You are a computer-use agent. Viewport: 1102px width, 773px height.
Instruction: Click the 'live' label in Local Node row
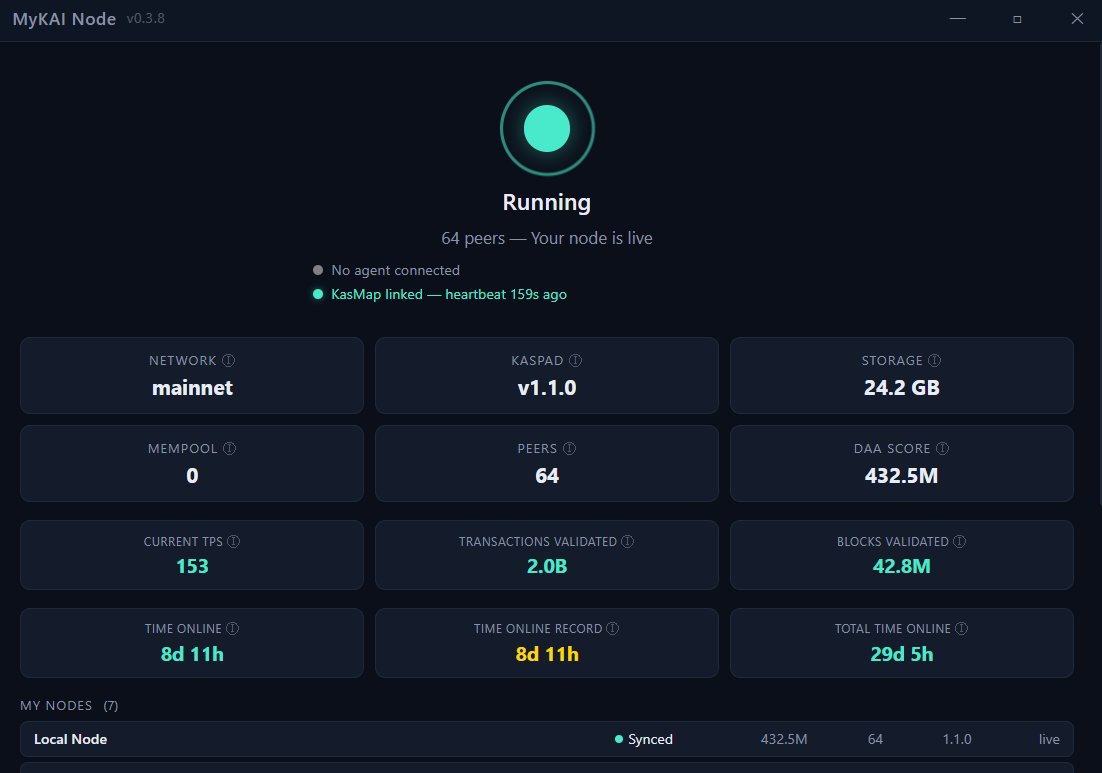pyautogui.click(x=1049, y=739)
